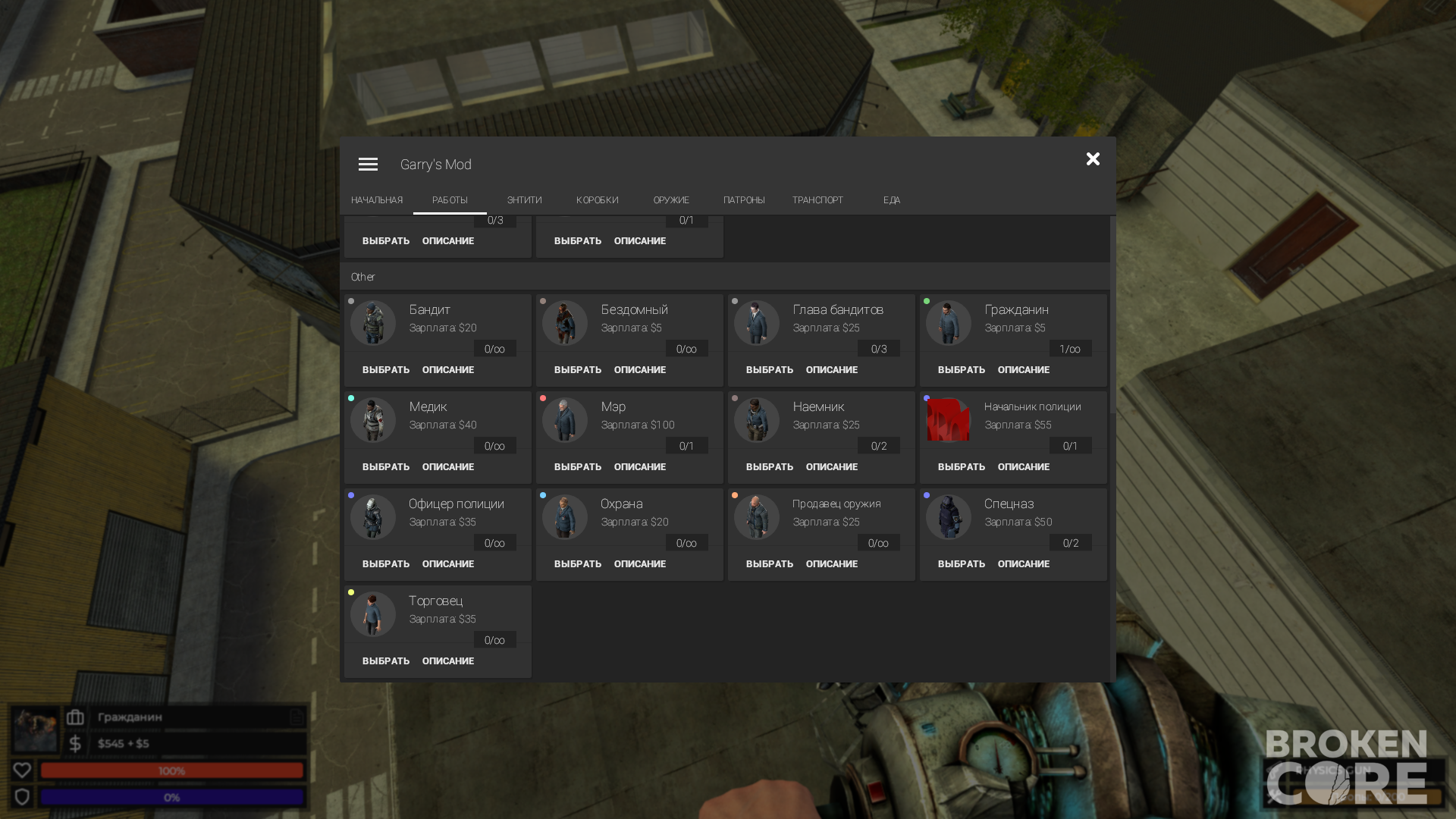Click the Мэр job avatar
Image resolution: width=1456 pixels, height=819 pixels.
[x=565, y=420]
